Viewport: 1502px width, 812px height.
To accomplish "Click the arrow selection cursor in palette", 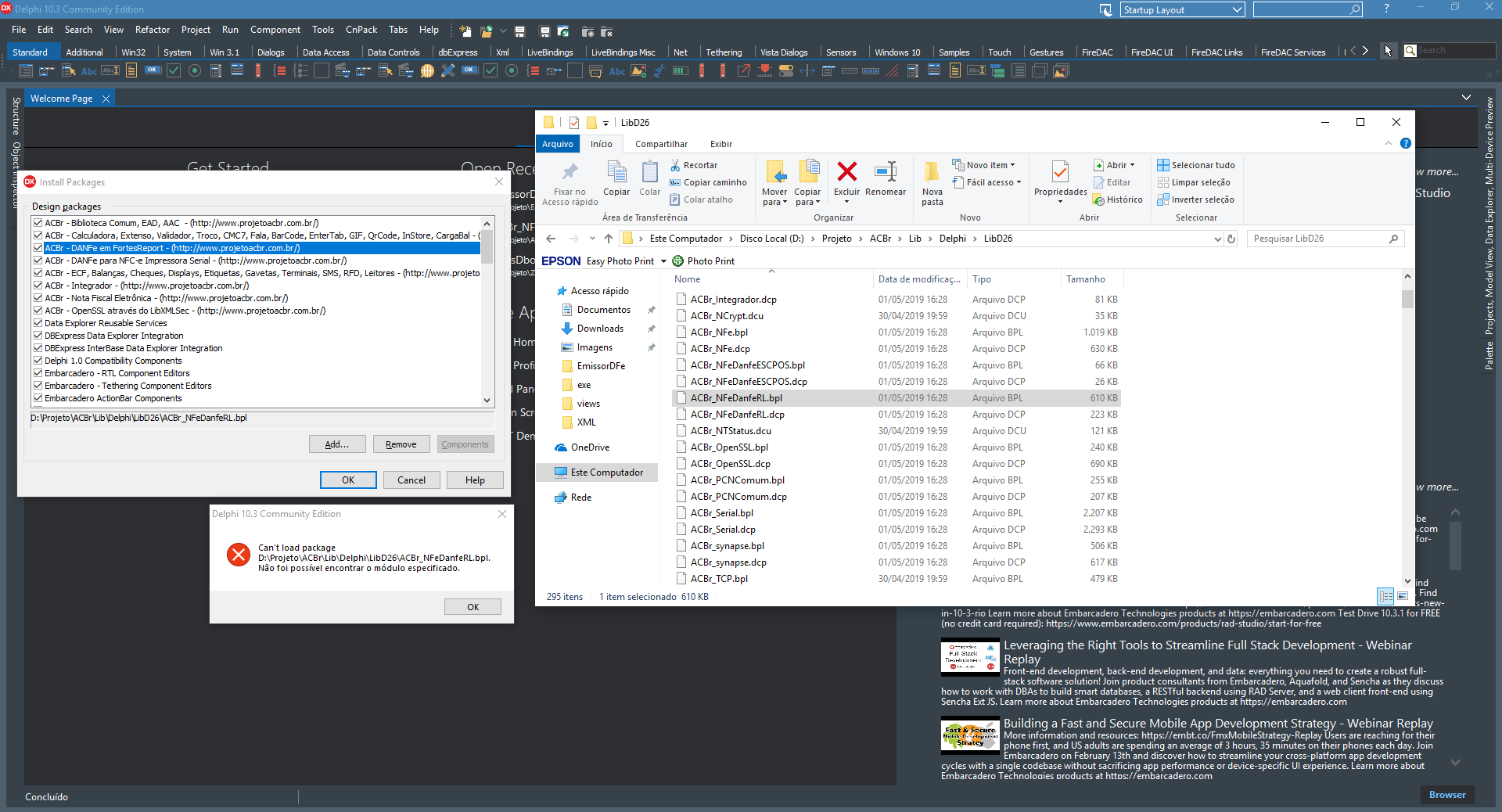I will click(x=1388, y=51).
